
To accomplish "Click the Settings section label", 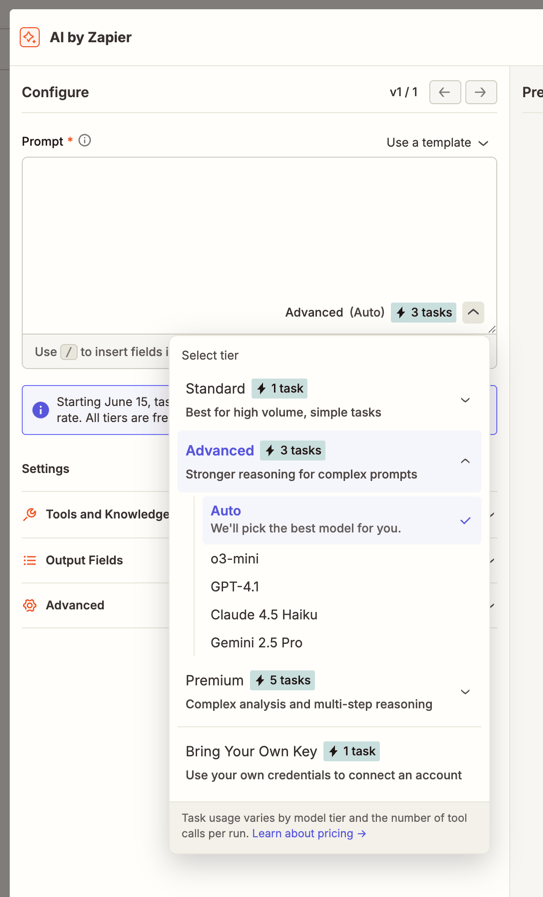I will [x=46, y=469].
